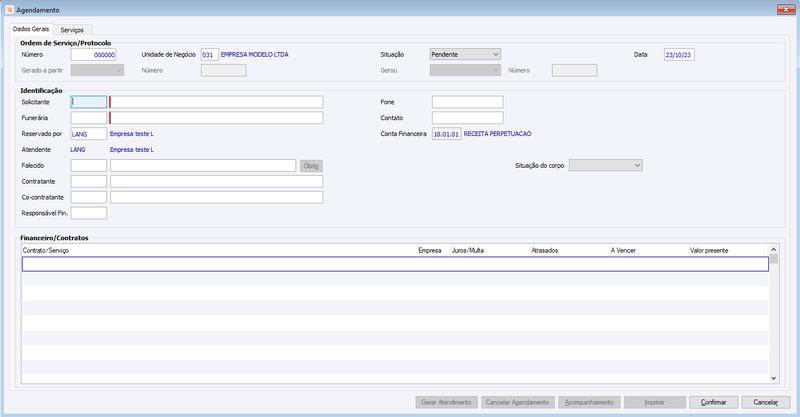Click the Contrato/Serviço column header
The width and height of the screenshot is (800, 417).
(x=219, y=251)
